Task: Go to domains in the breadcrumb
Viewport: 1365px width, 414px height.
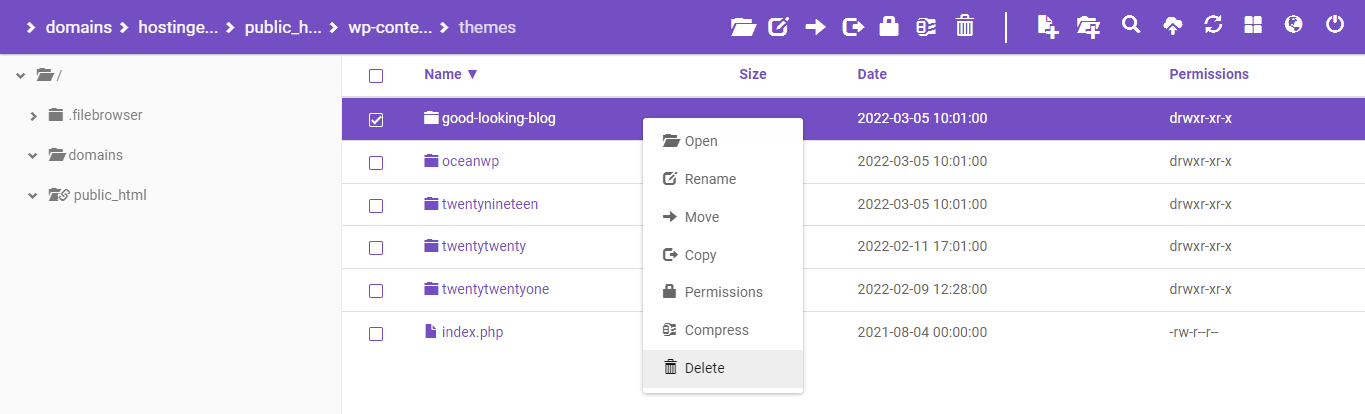Action: (77, 27)
